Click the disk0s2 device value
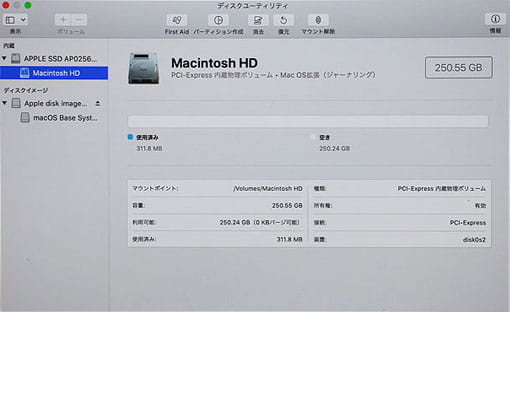The image size is (510, 397). pos(474,240)
